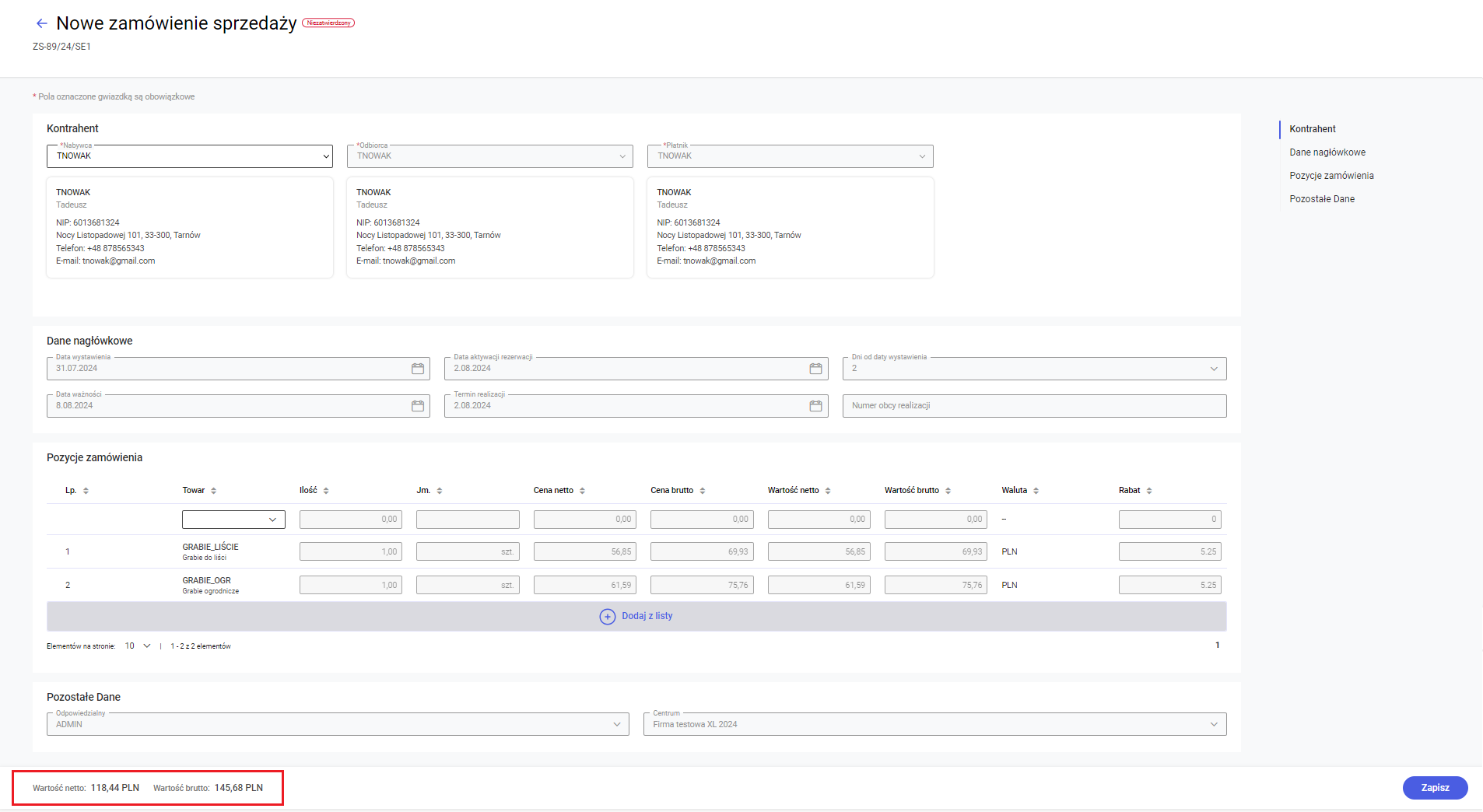The height and width of the screenshot is (812, 1483).
Task: Jump to Pozostałe Dane in side navigation
Action: (x=1322, y=199)
